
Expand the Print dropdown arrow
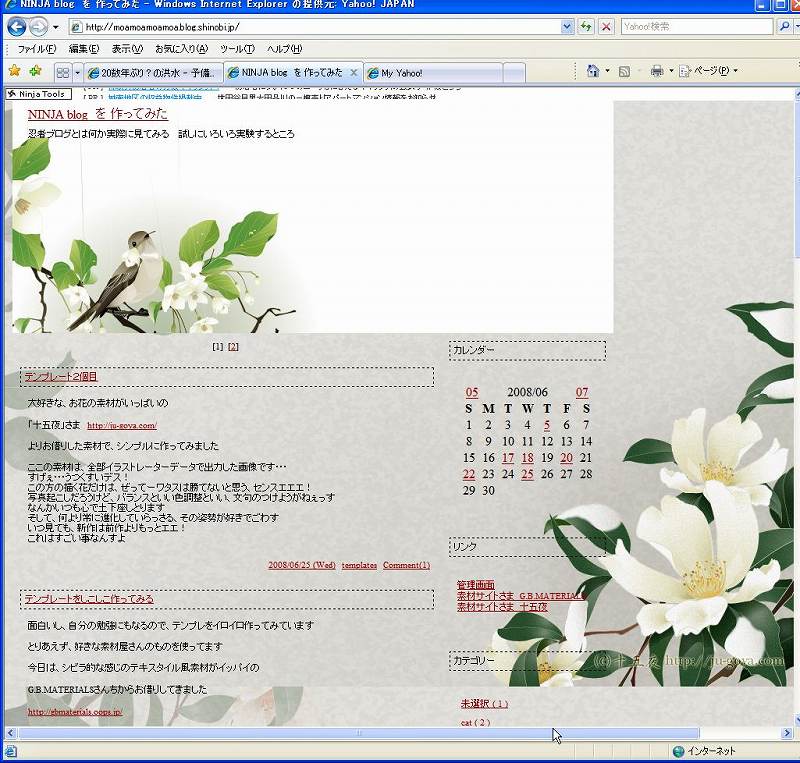pyautogui.click(x=671, y=71)
